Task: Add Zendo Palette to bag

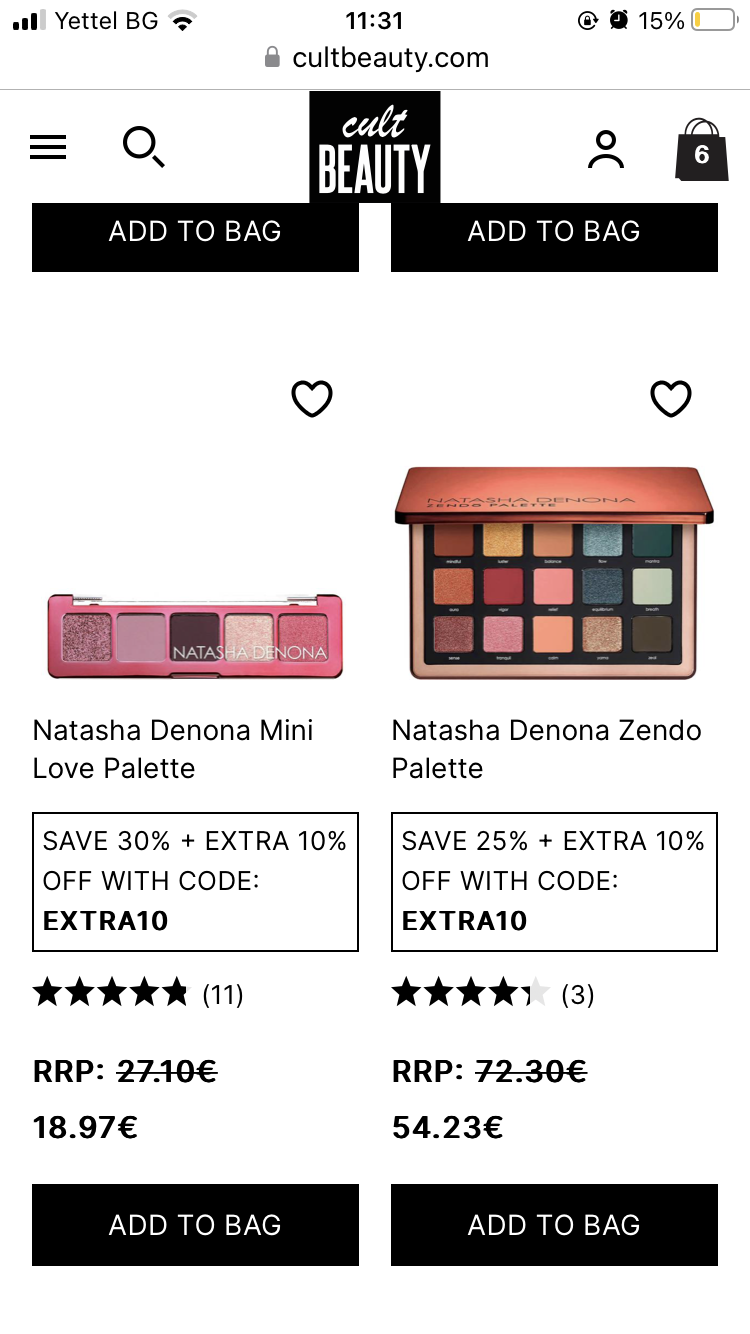Action: [554, 1225]
